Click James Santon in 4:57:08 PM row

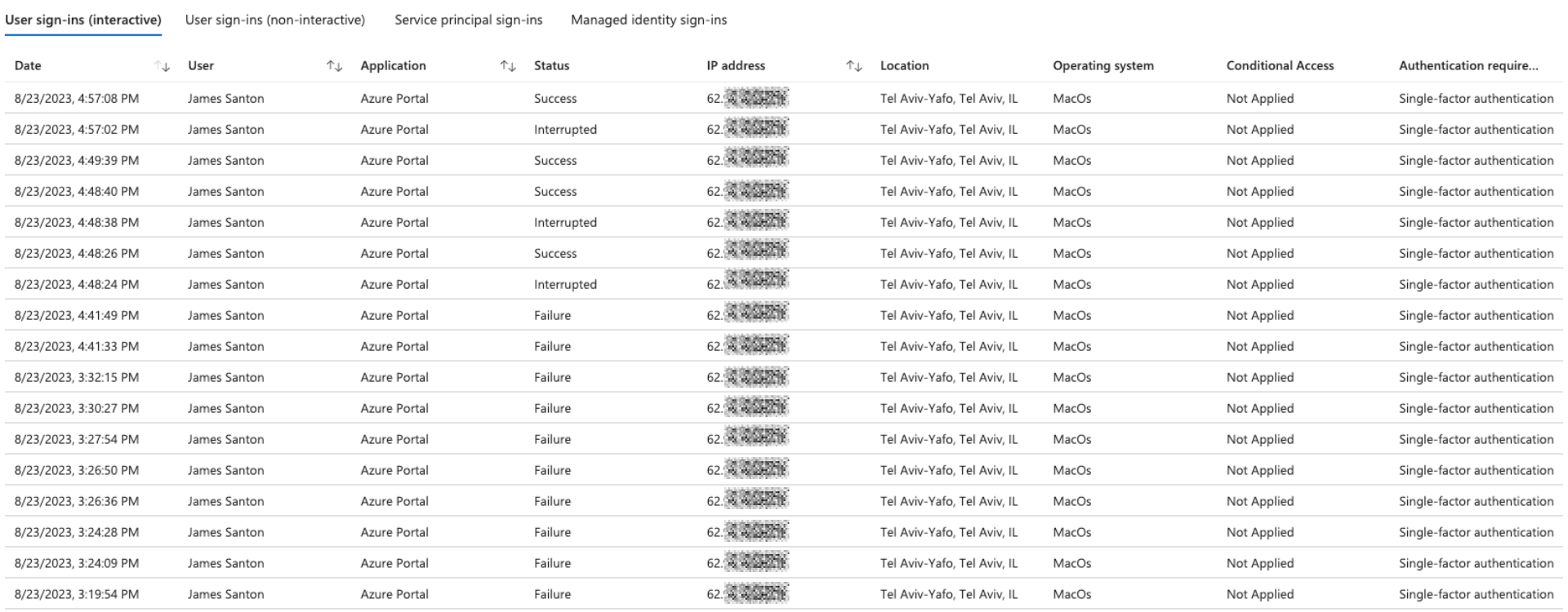pyautogui.click(x=225, y=99)
